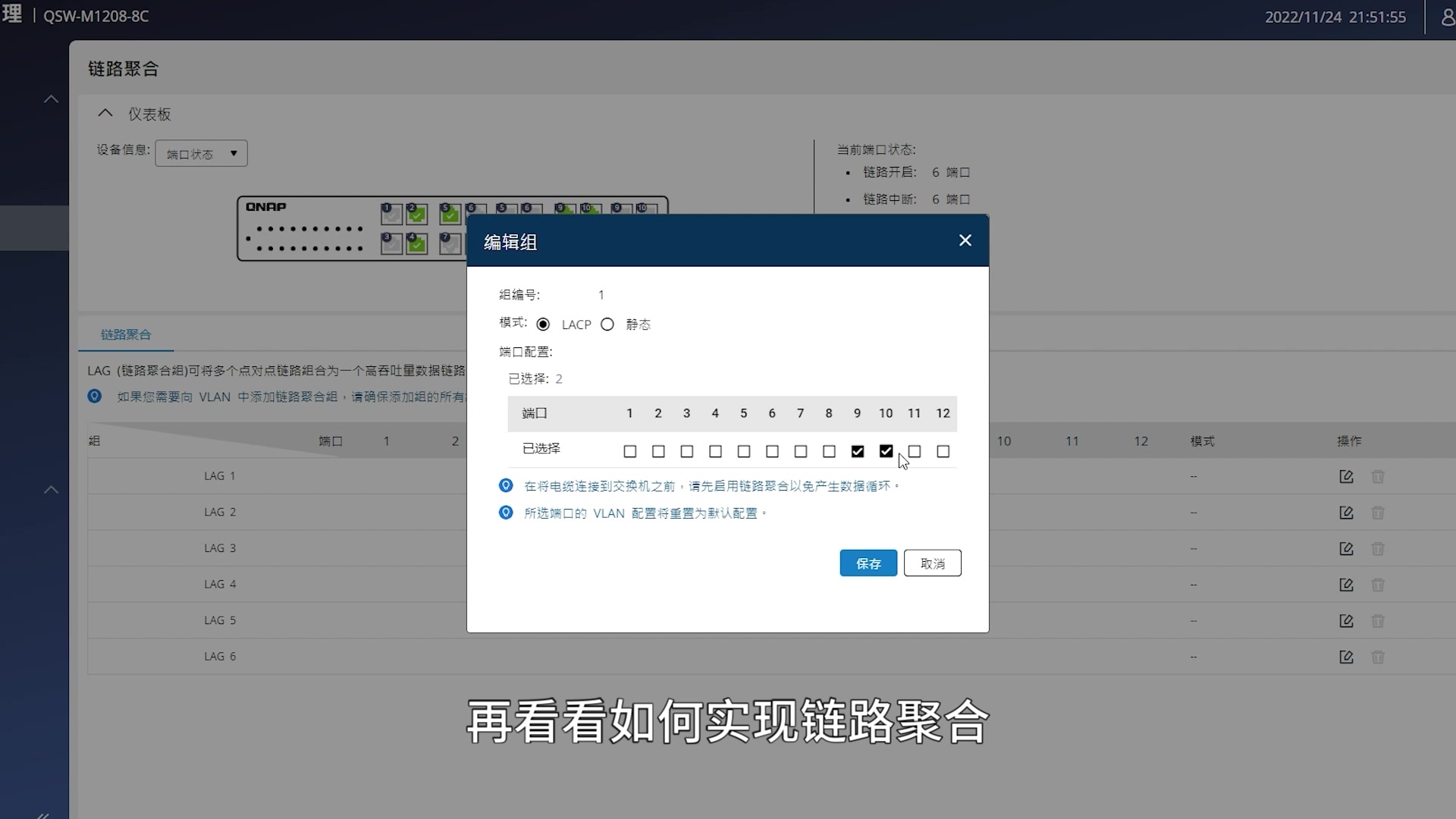Check port 8 checkbox in dialog
Screen dimensions: 1456x819
coord(829,451)
